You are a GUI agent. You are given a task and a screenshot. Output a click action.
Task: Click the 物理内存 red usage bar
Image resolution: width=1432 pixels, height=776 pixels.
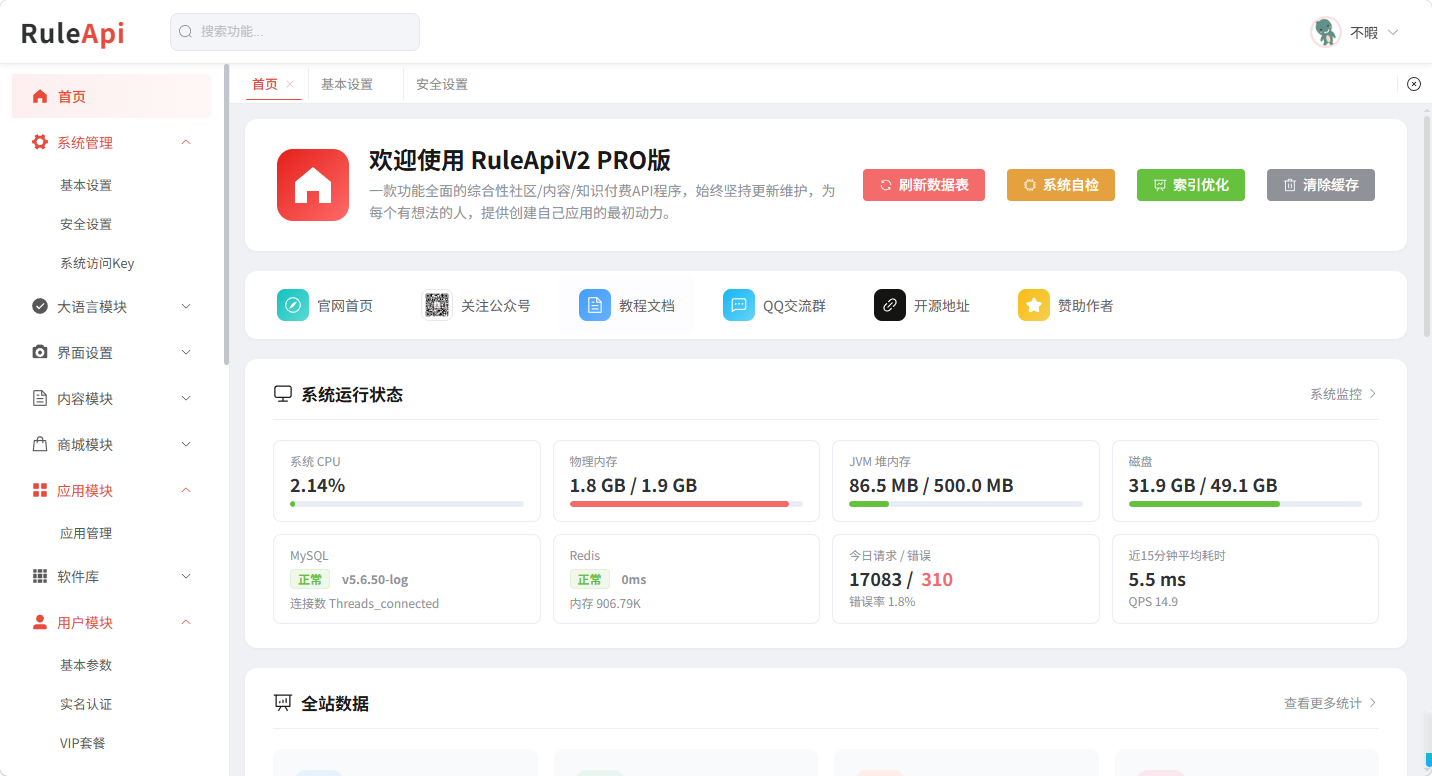tap(679, 504)
